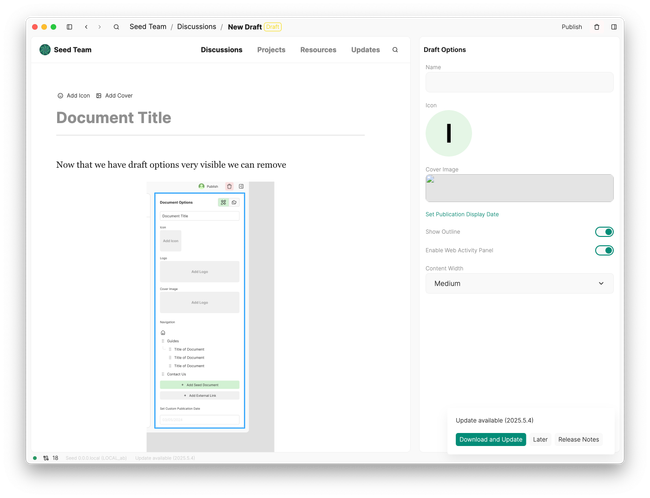The height and width of the screenshot is (498, 650).
Task: Go to the Updates tab
Action: click(x=365, y=50)
